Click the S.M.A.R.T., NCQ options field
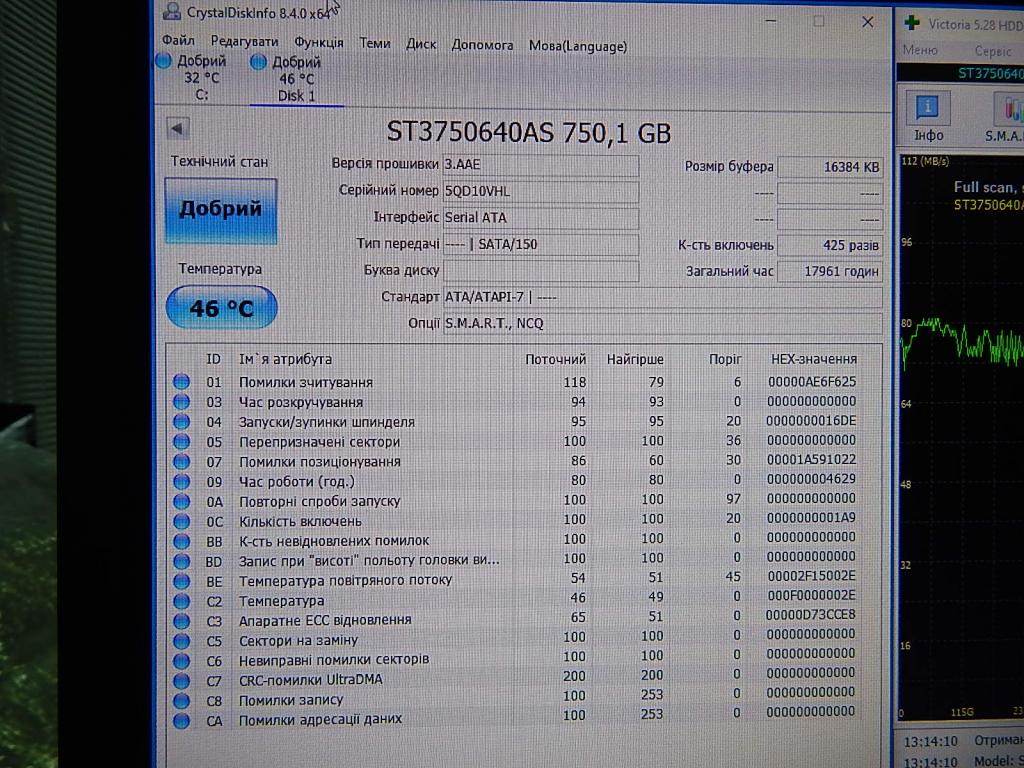Screen dimensions: 1024x768 (x=662, y=323)
